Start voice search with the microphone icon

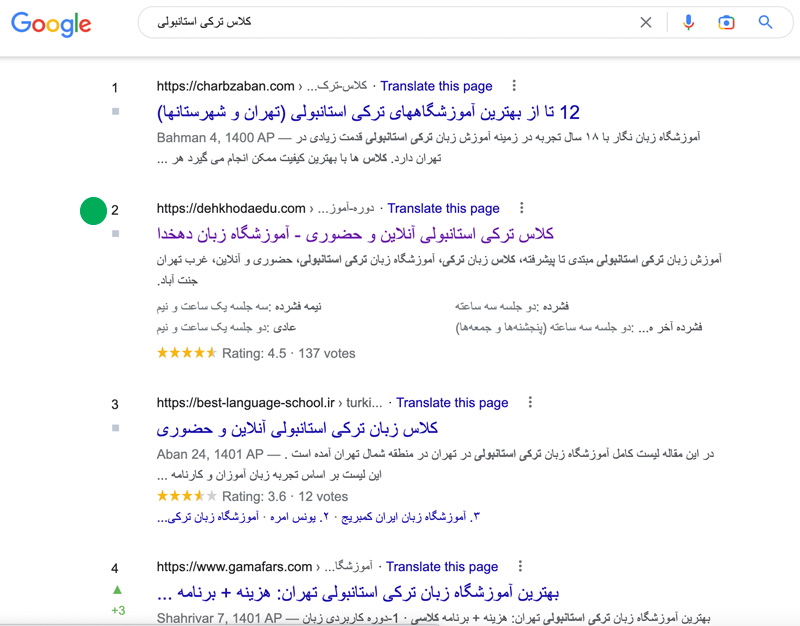[688, 22]
